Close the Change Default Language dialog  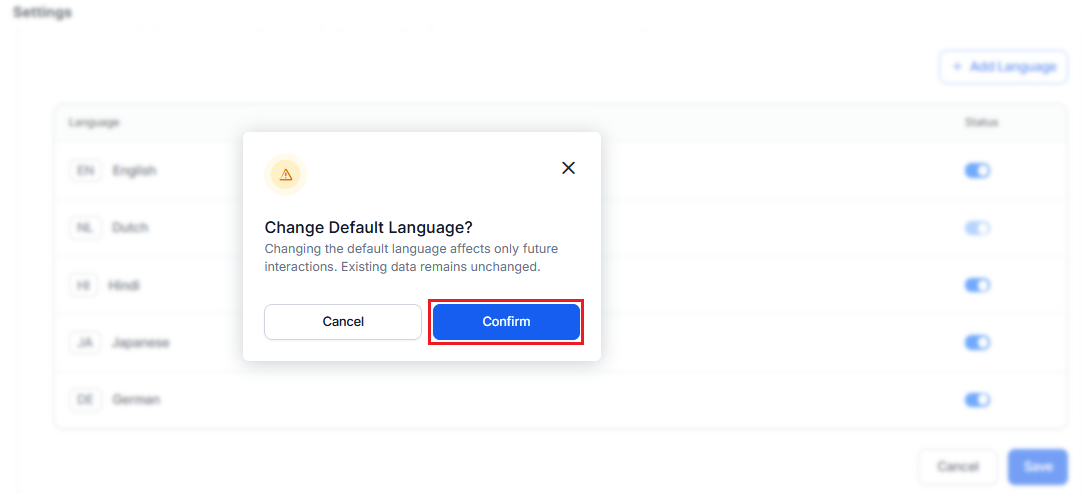click(x=568, y=168)
